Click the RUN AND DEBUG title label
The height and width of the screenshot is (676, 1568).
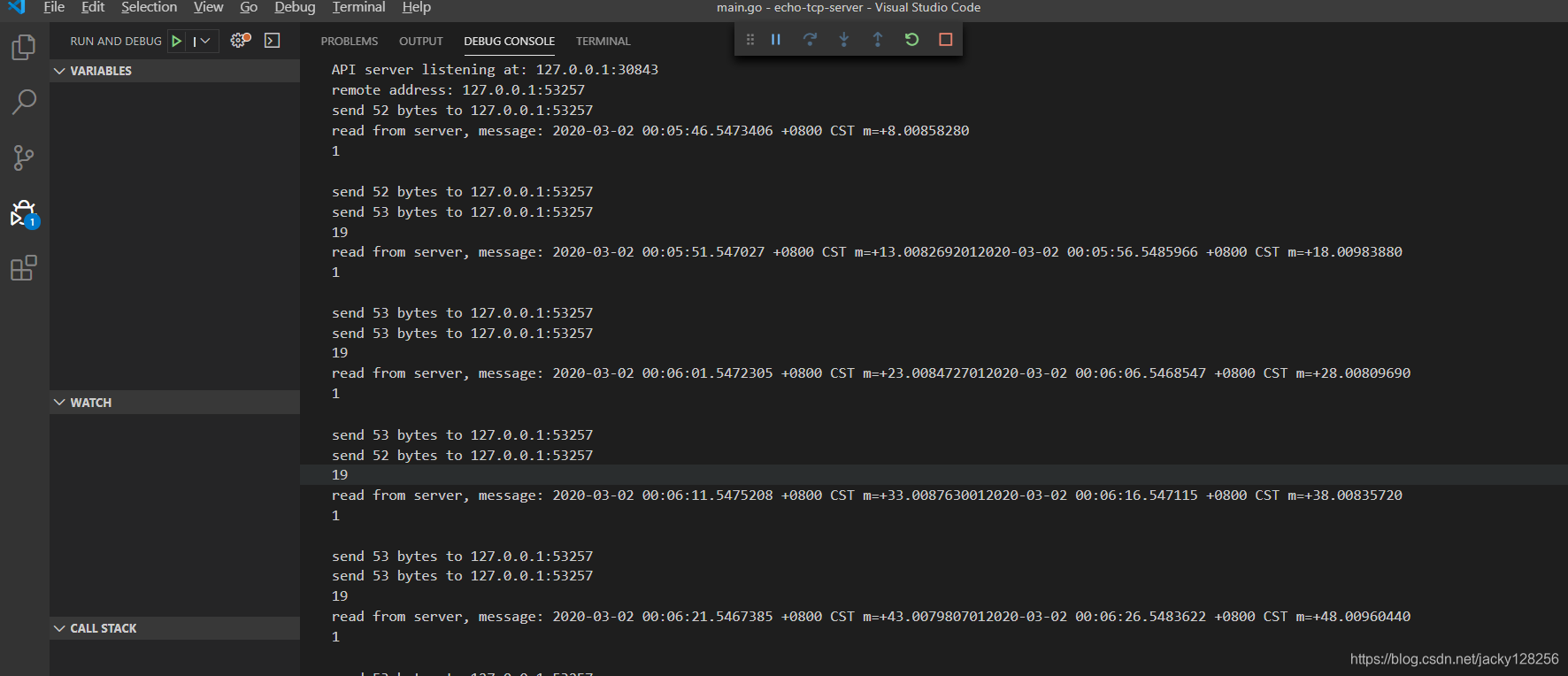coord(116,42)
